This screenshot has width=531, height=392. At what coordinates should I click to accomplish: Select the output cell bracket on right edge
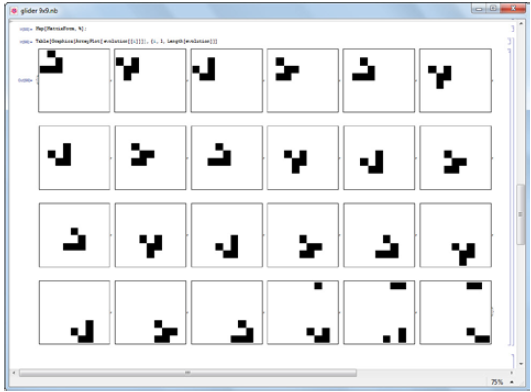click(510, 196)
